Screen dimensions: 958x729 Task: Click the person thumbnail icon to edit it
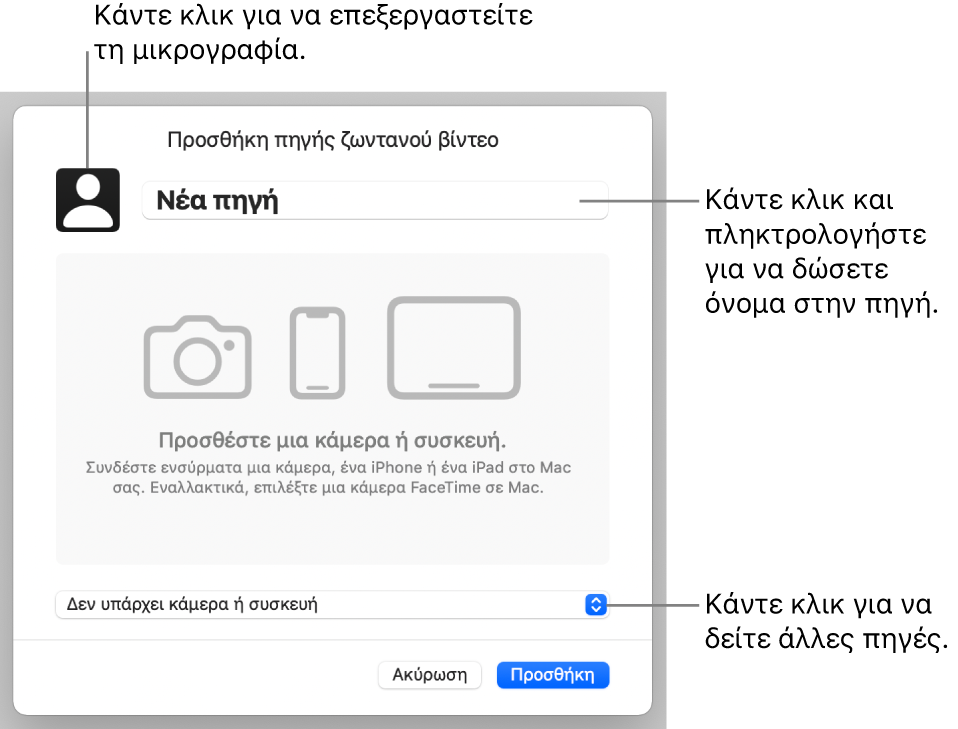(x=88, y=200)
